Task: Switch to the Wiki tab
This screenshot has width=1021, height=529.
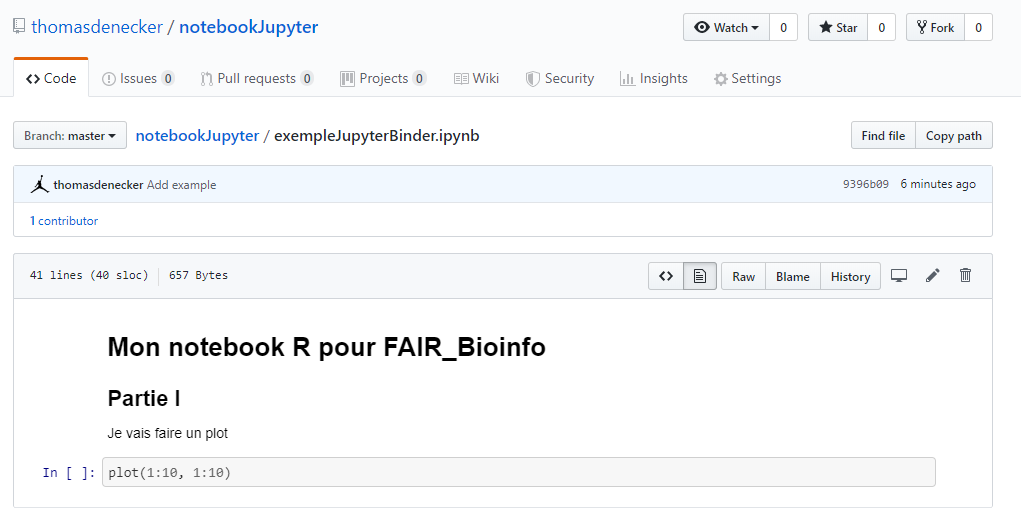Action: click(x=477, y=78)
